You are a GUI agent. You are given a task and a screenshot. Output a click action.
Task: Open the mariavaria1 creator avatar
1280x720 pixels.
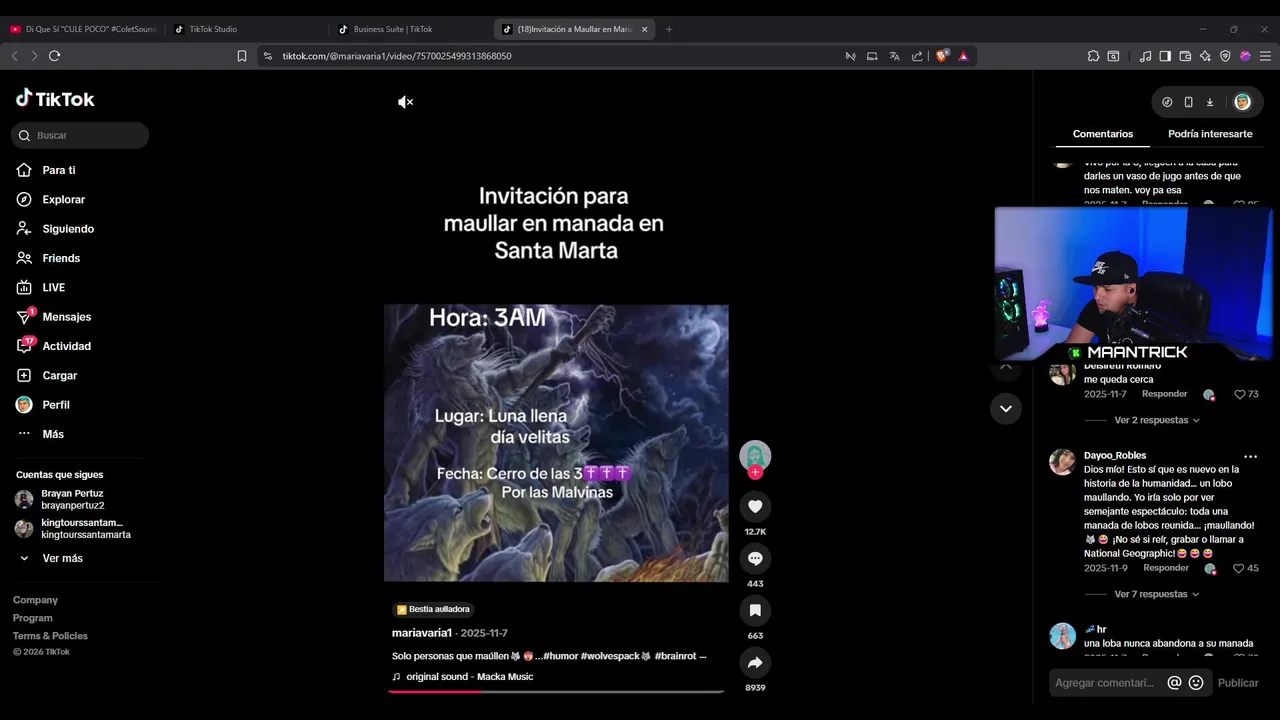[755, 455]
